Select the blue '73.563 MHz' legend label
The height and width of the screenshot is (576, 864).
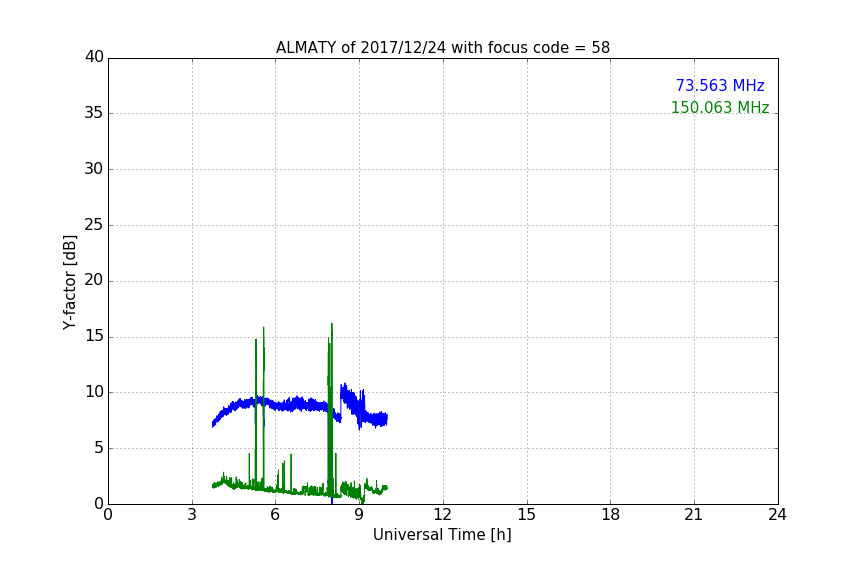[720, 85]
